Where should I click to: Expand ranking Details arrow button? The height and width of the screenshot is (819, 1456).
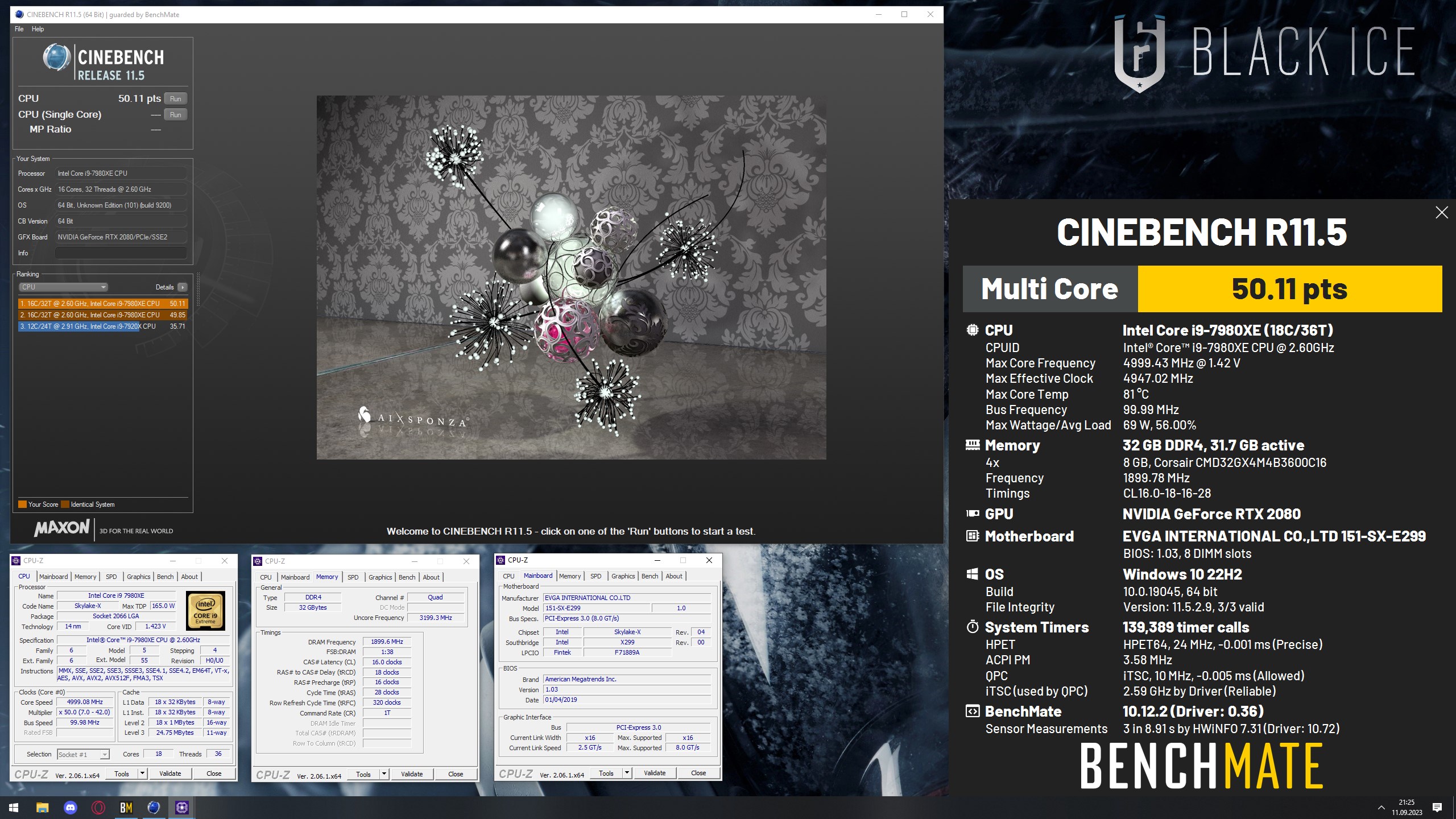(x=183, y=287)
